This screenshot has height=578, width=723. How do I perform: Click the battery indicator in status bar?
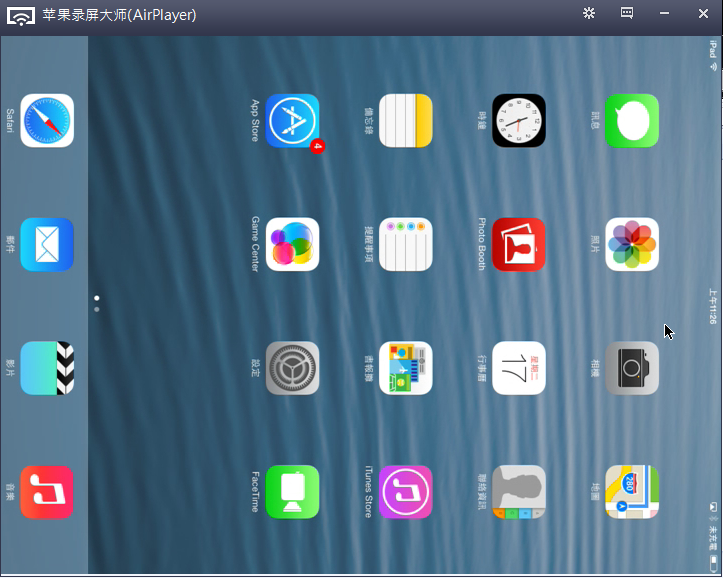pos(714,563)
